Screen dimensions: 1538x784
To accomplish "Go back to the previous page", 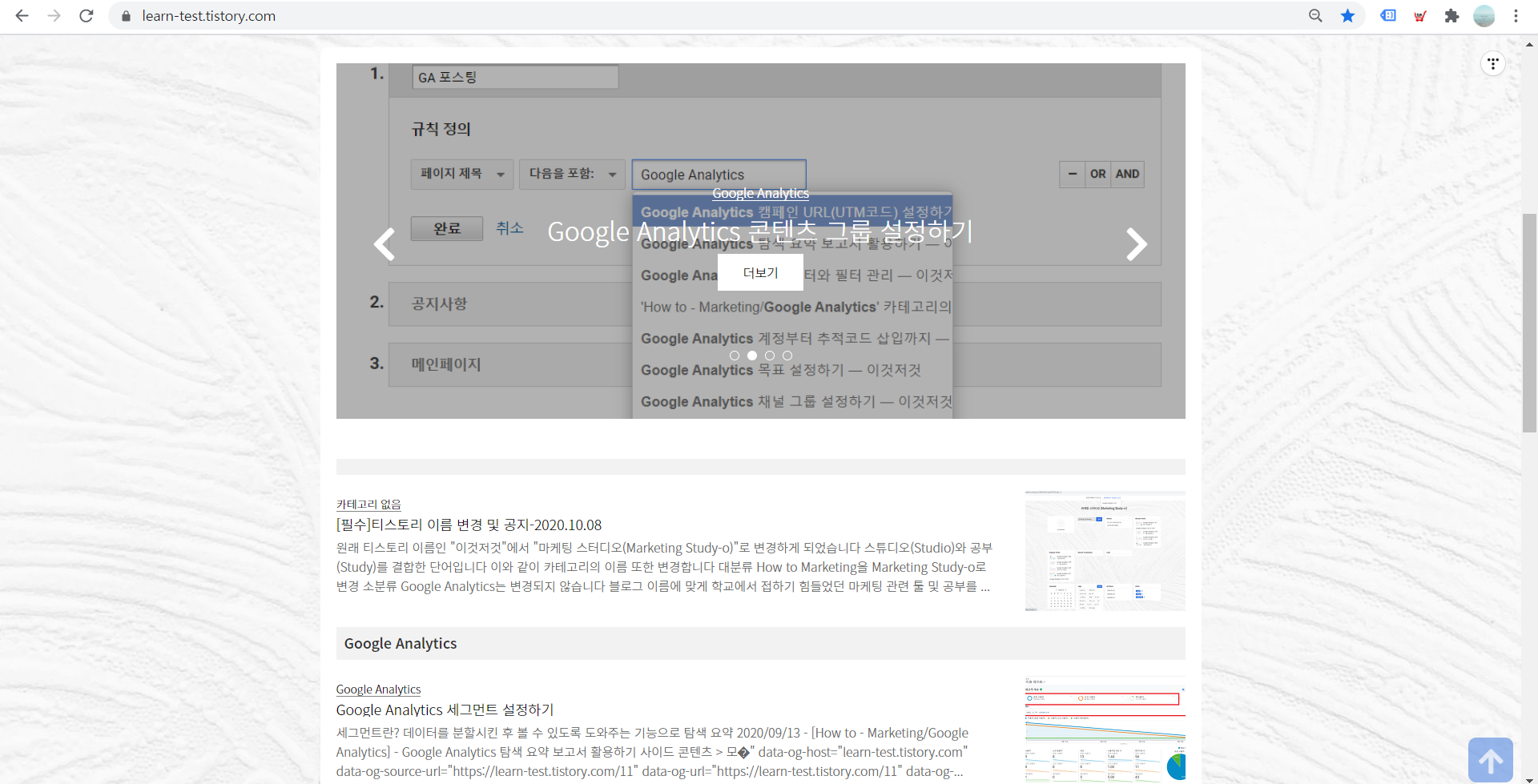I will tap(22, 16).
